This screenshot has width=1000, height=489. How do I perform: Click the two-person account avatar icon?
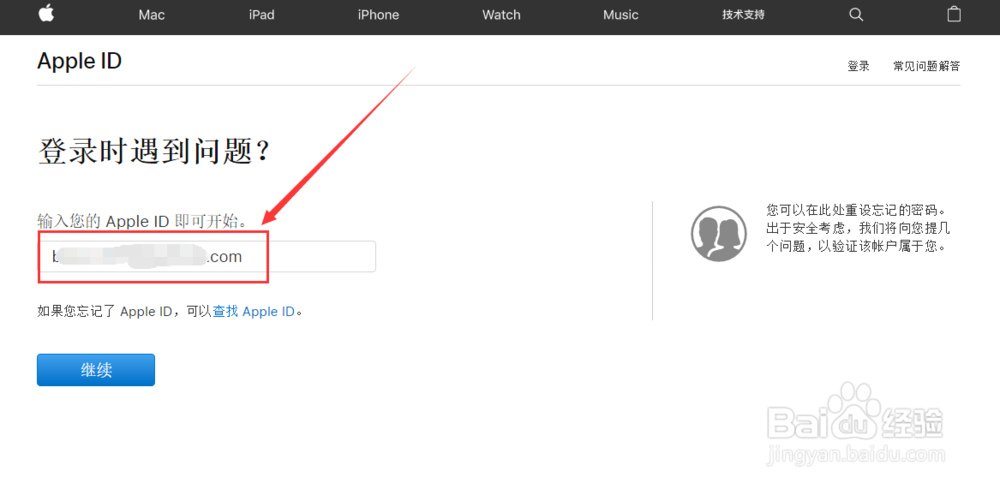pyautogui.click(x=718, y=233)
